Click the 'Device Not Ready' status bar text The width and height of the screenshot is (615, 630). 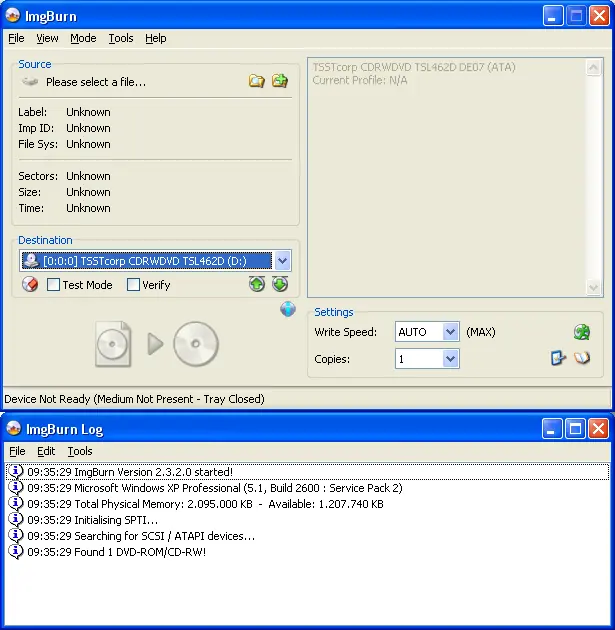[x=134, y=399]
